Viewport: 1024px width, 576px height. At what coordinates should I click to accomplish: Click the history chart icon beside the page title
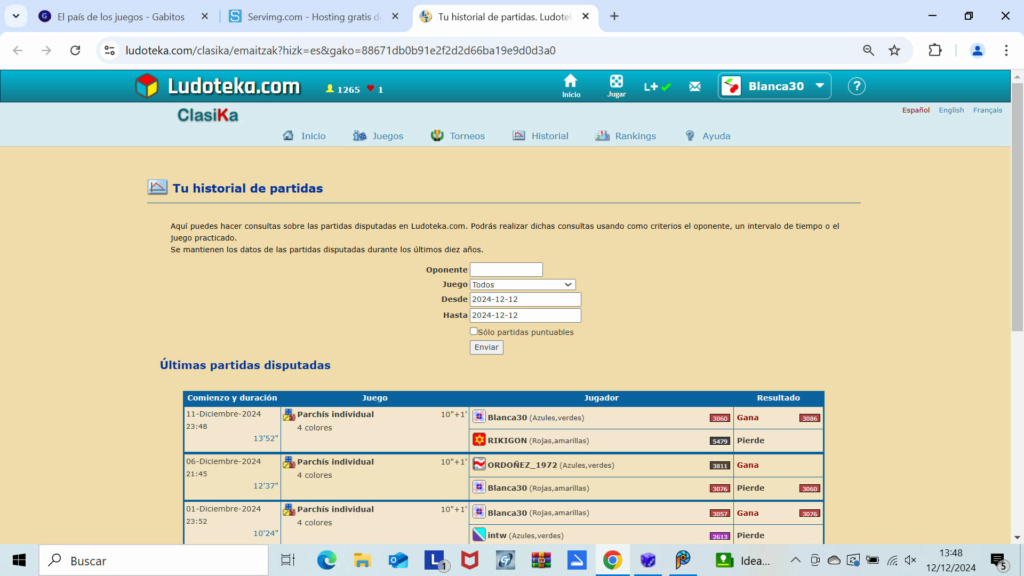tap(157, 187)
